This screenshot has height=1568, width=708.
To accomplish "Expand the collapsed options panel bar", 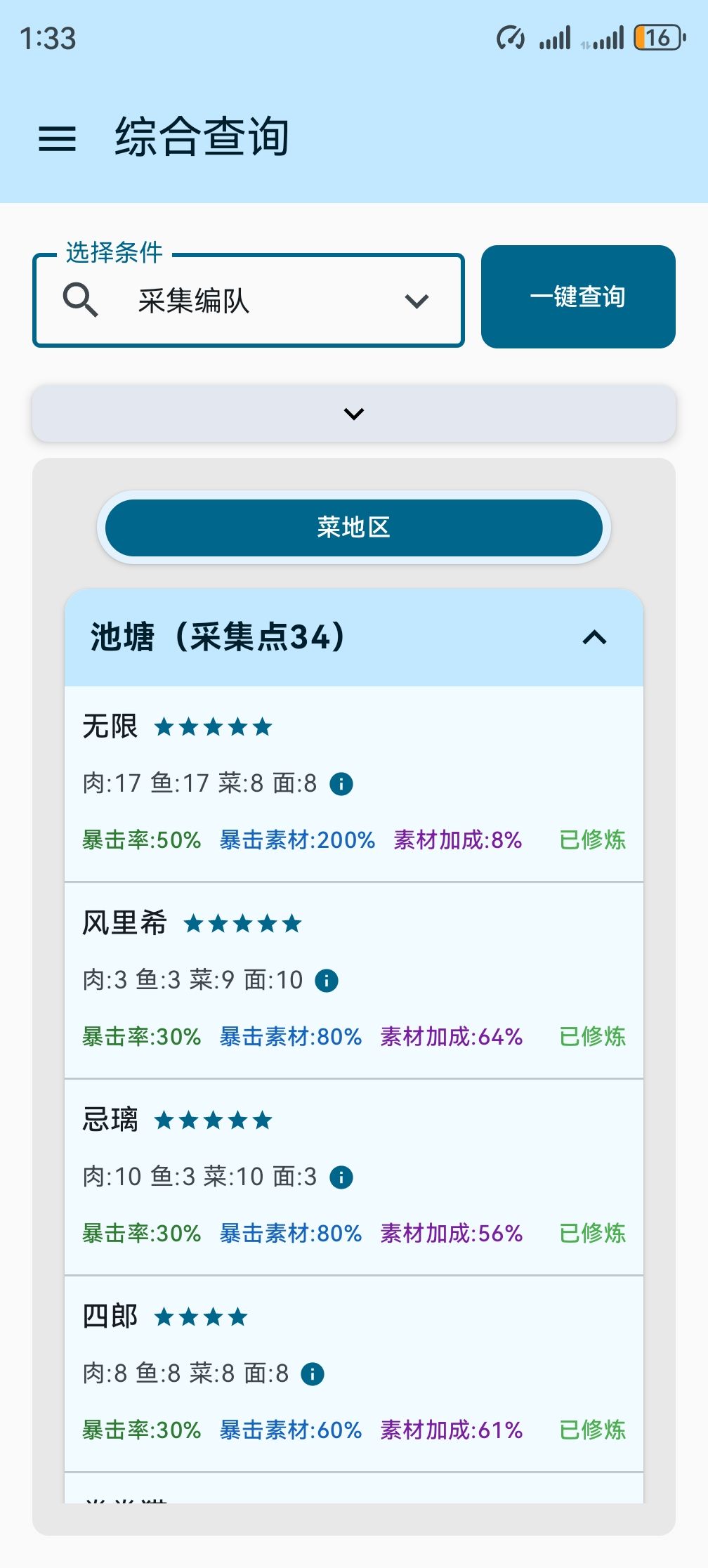I will 354,414.
